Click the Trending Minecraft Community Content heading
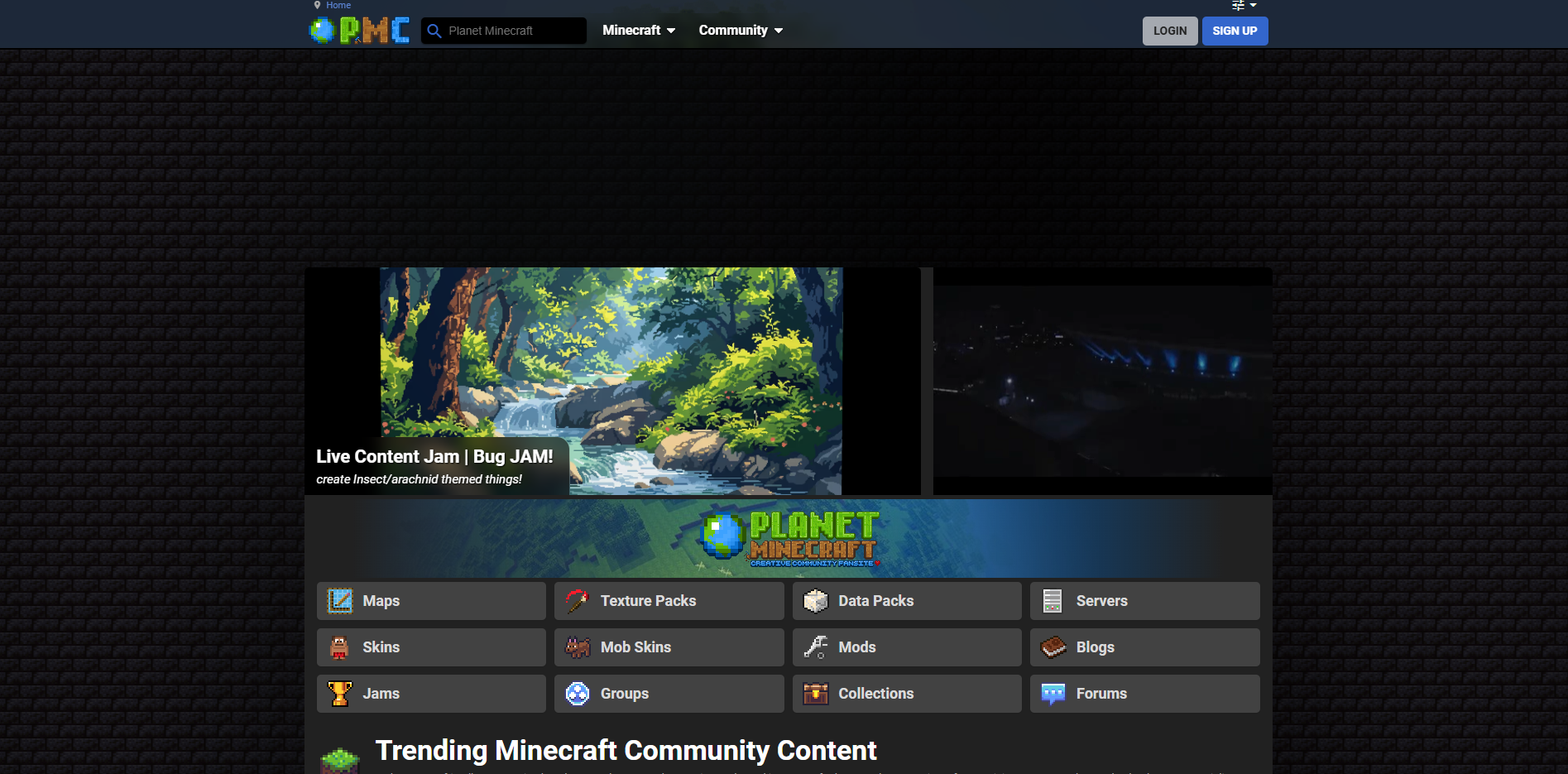 [x=626, y=750]
